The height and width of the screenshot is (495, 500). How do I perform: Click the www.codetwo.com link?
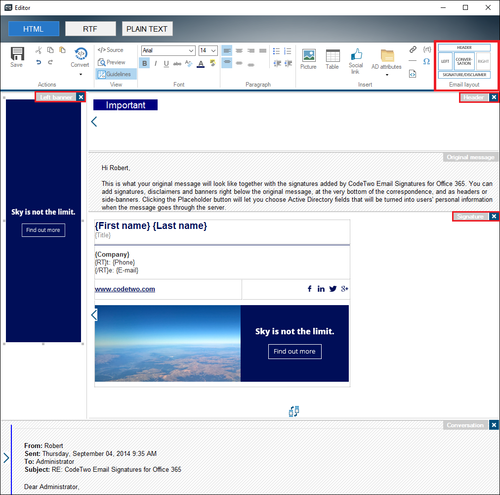coord(125,289)
